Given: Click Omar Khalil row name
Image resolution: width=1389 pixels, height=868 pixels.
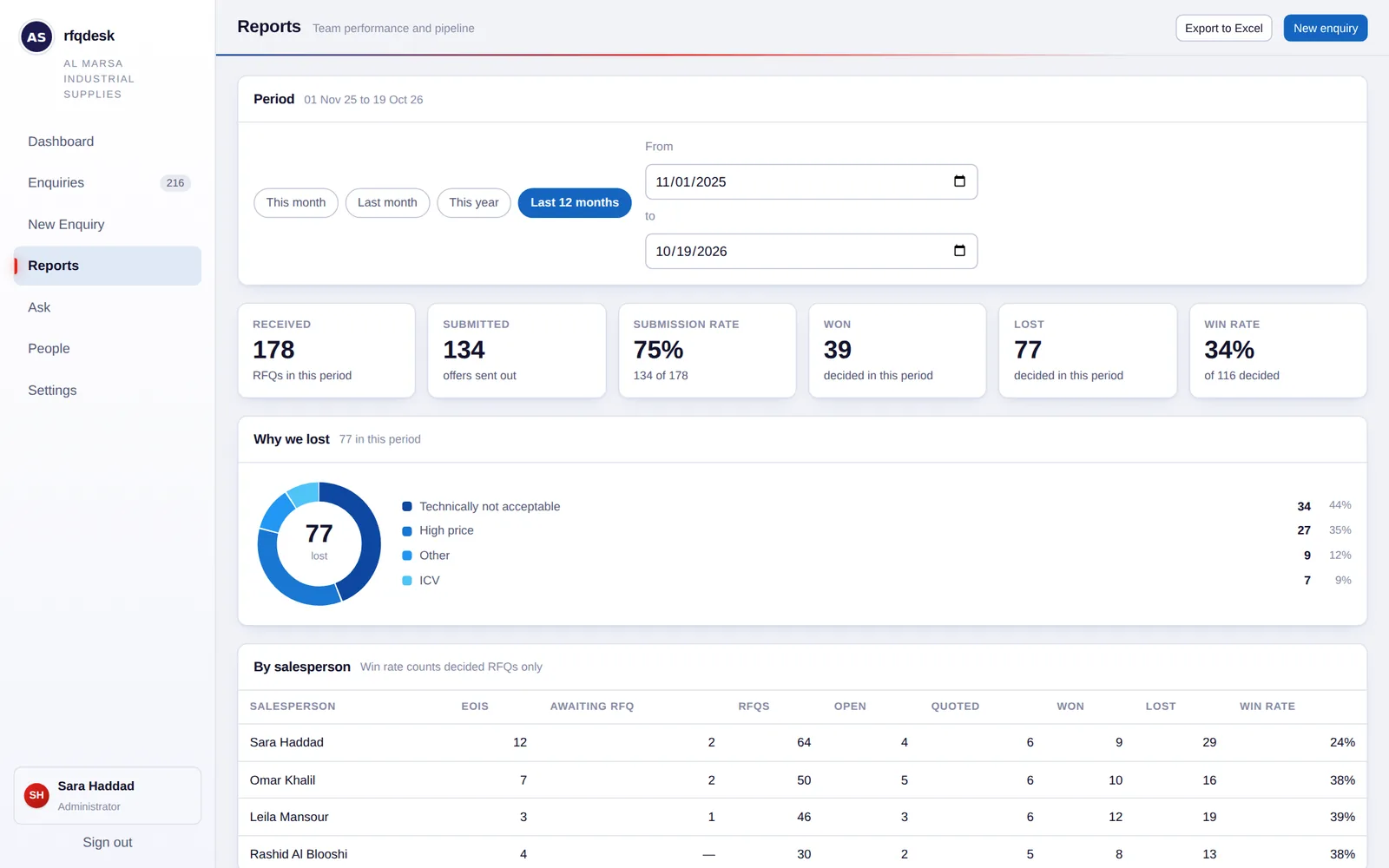Looking at the screenshot, I should (x=282, y=780).
